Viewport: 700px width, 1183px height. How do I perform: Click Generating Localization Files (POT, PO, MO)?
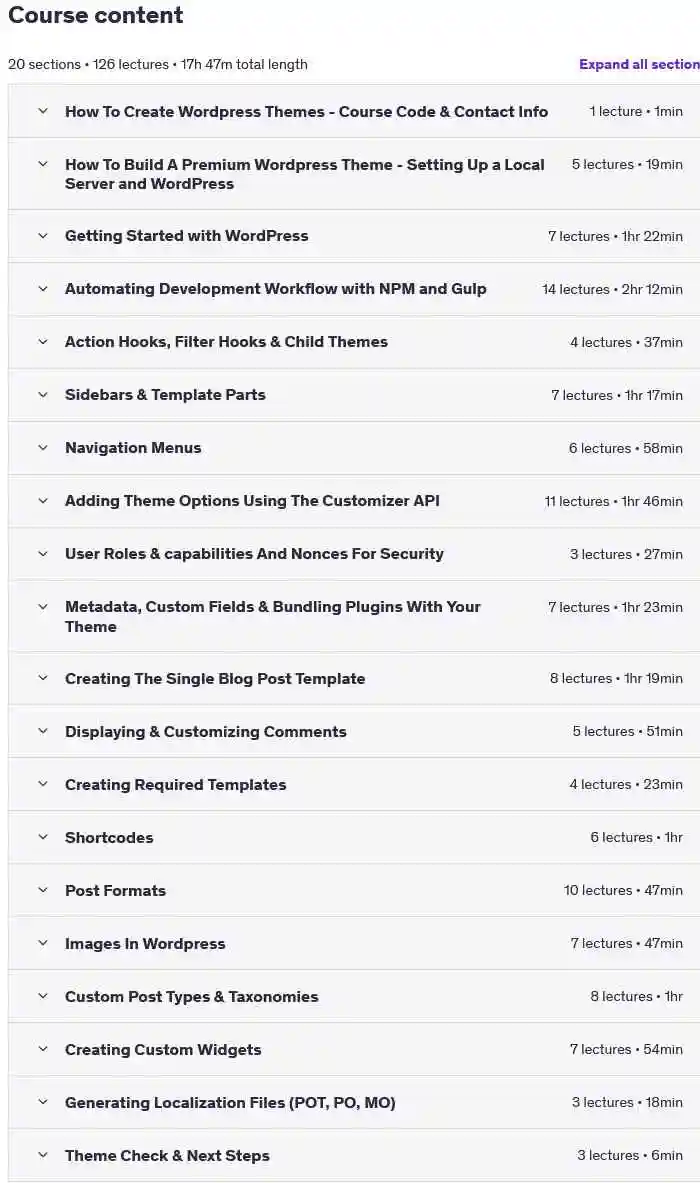tap(230, 1102)
